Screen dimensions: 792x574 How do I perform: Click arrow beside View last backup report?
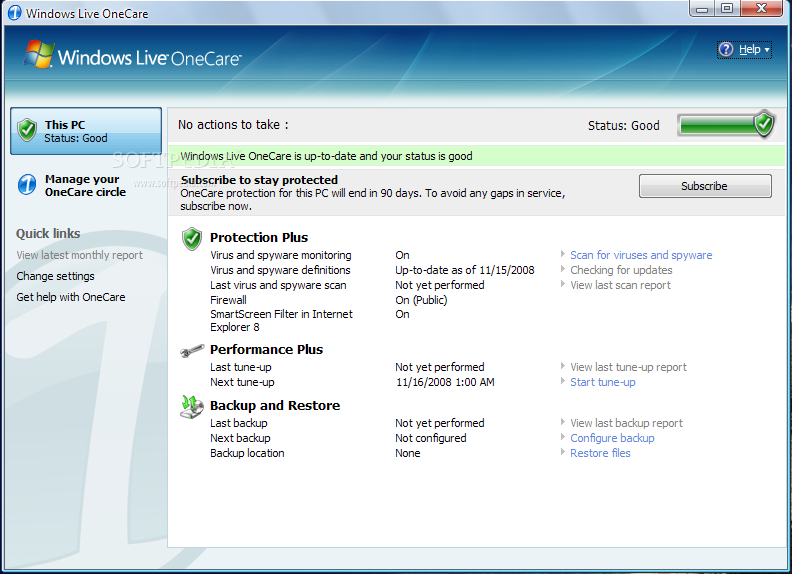click(x=563, y=422)
